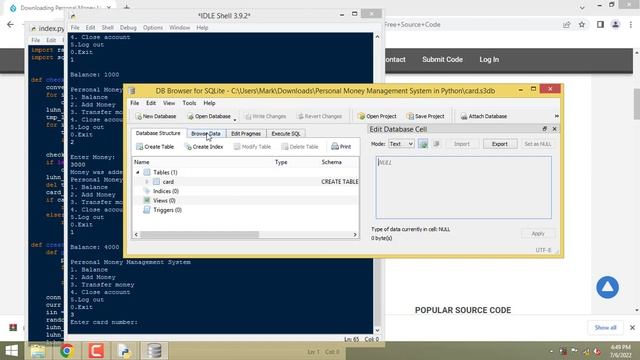
Task: Open the Help menu in DB Browser
Action: 209,103
